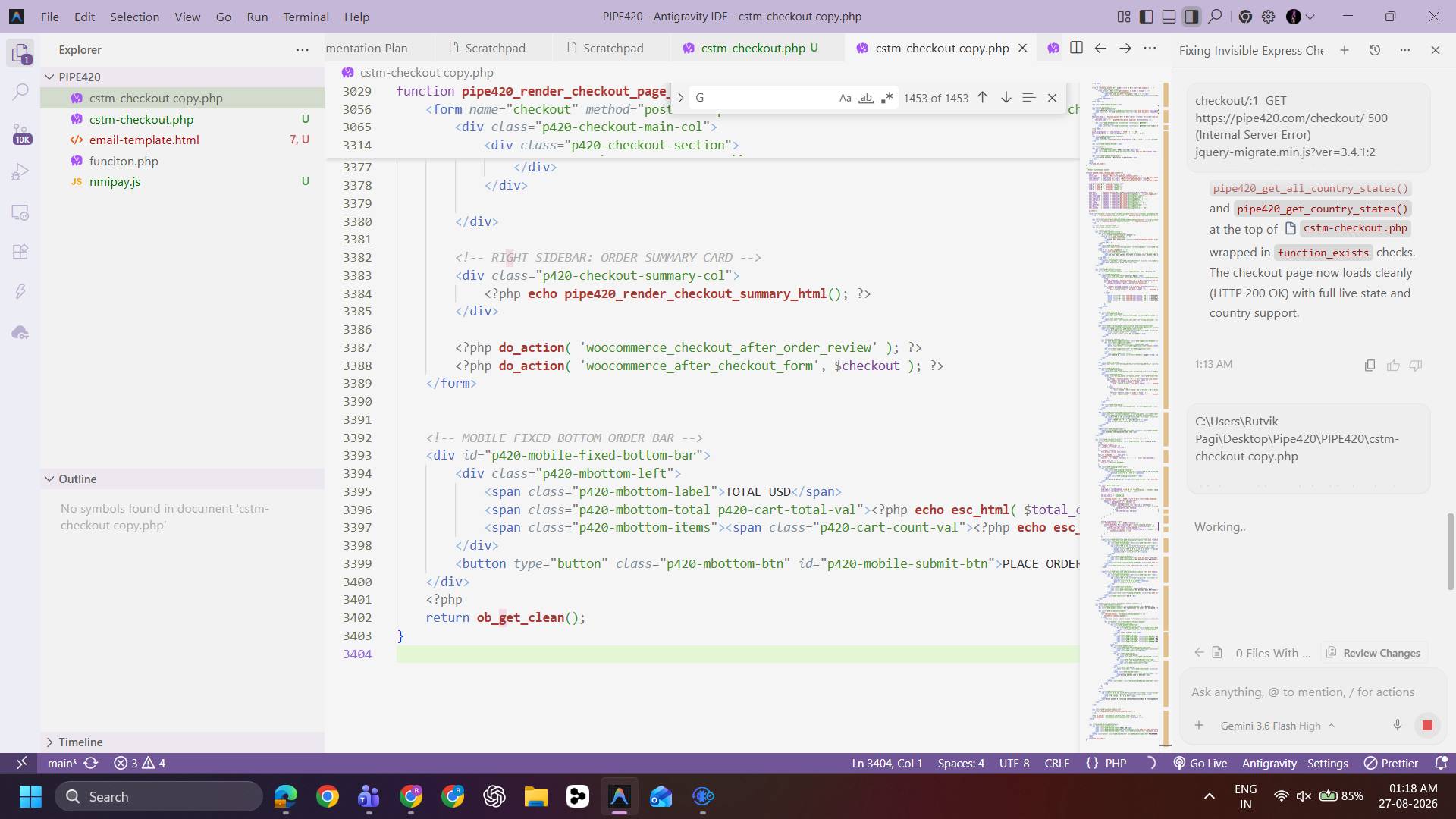Copy the agent response message
Screen dimensions: 1456x819
point(1370,366)
